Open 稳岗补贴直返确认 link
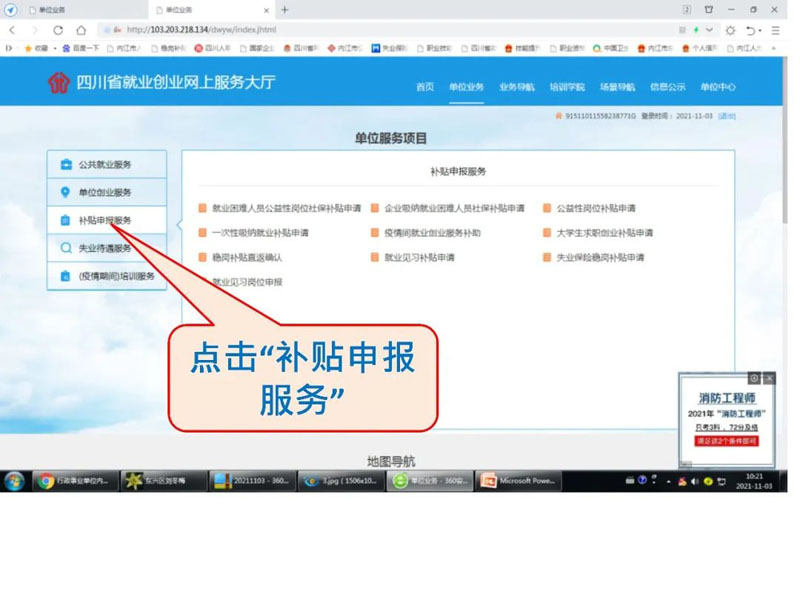This screenshot has height=600, width=800. (x=246, y=257)
